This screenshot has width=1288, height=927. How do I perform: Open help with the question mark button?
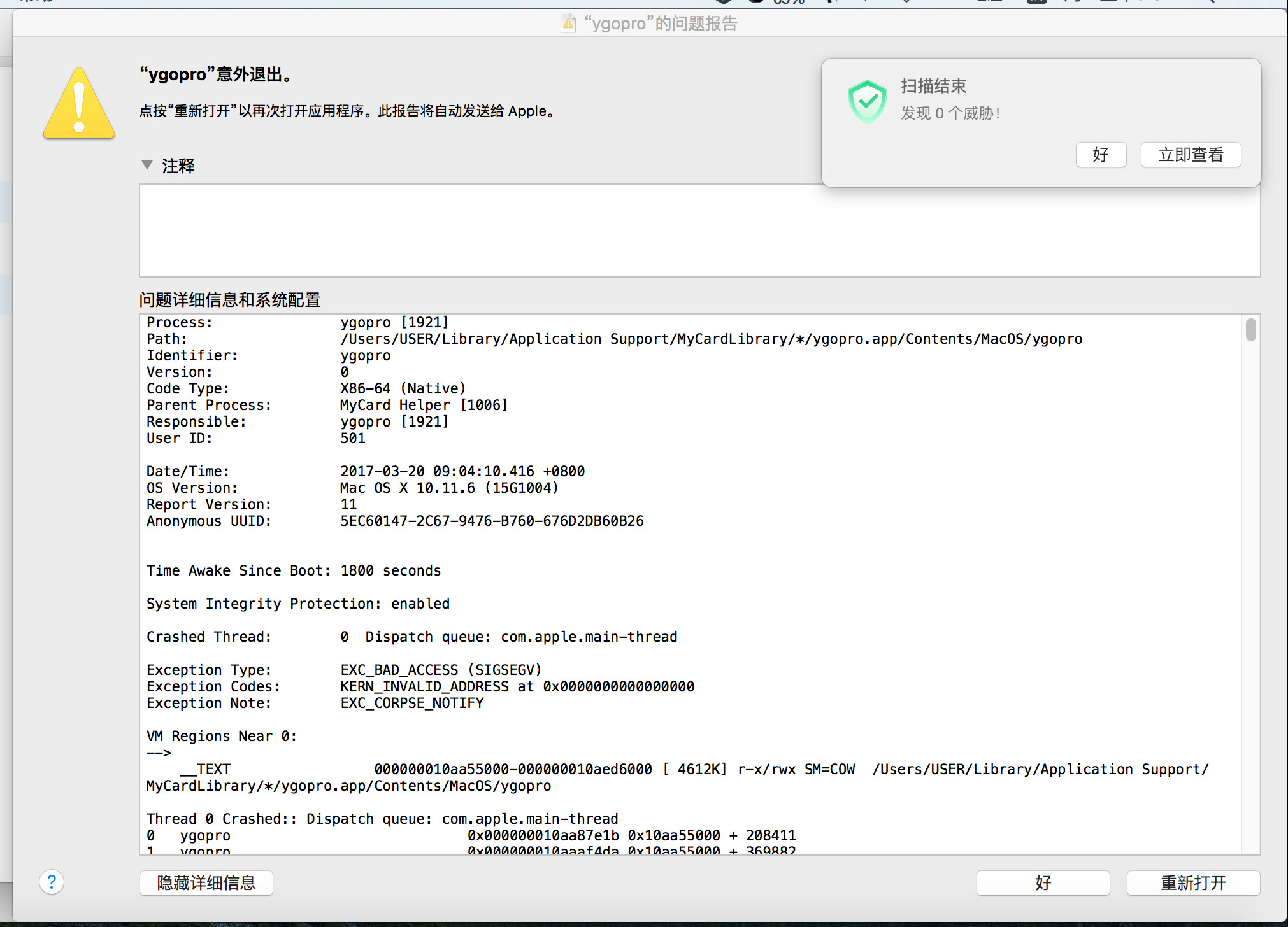click(52, 882)
